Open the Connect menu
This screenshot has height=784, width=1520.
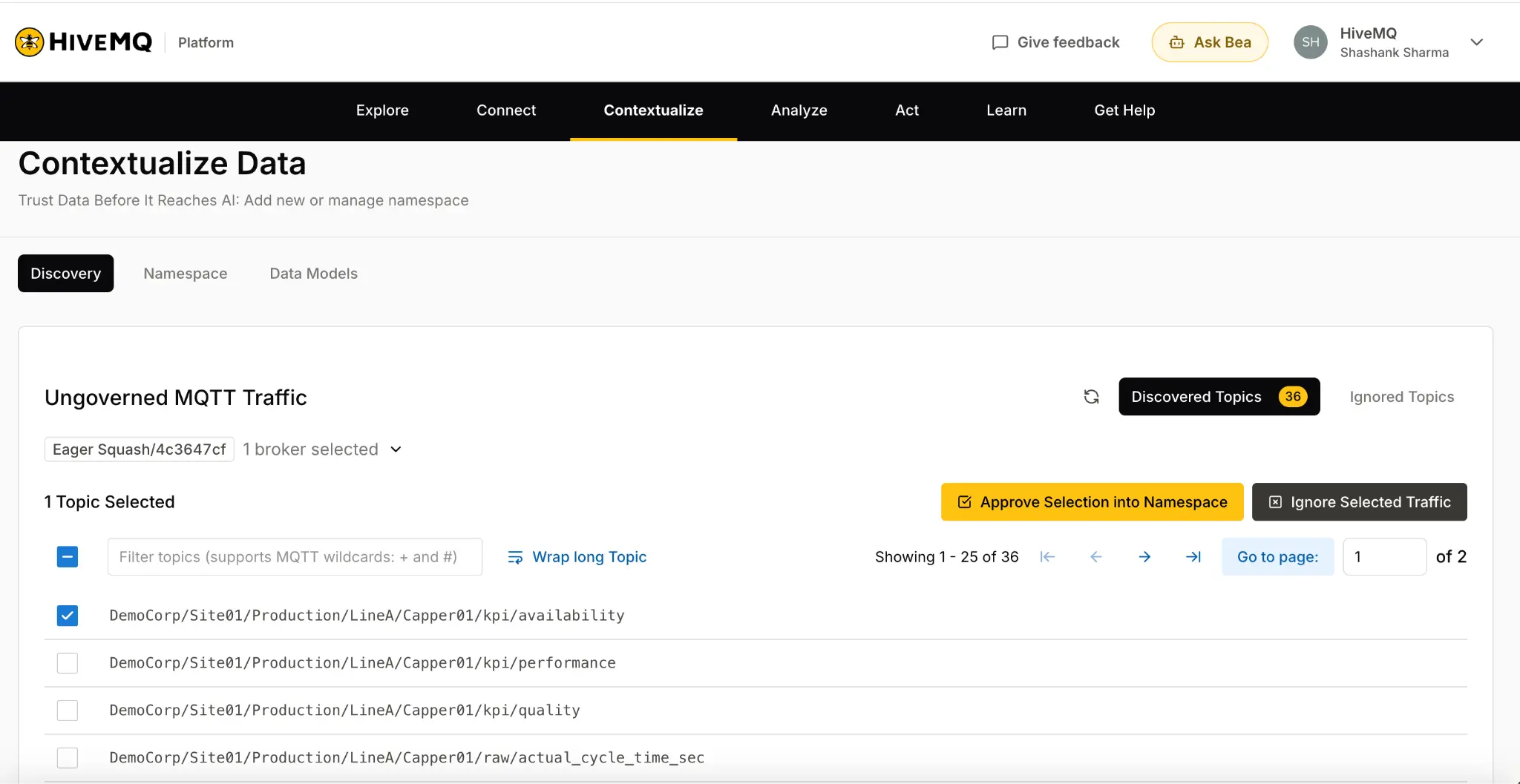click(x=506, y=111)
